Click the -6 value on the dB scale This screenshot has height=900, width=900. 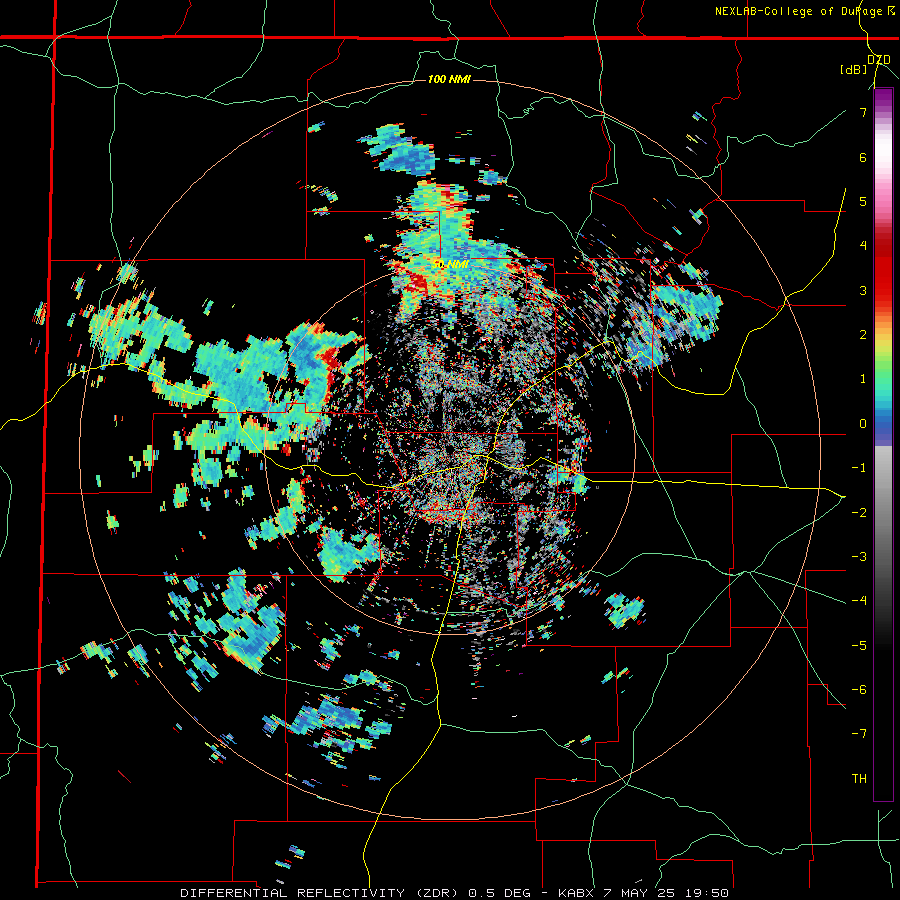click(x=859, y=689)
